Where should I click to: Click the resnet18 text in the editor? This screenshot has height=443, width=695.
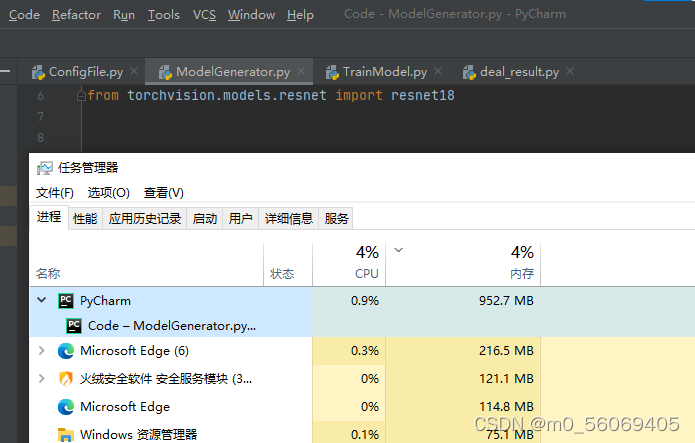coord(422,95)
